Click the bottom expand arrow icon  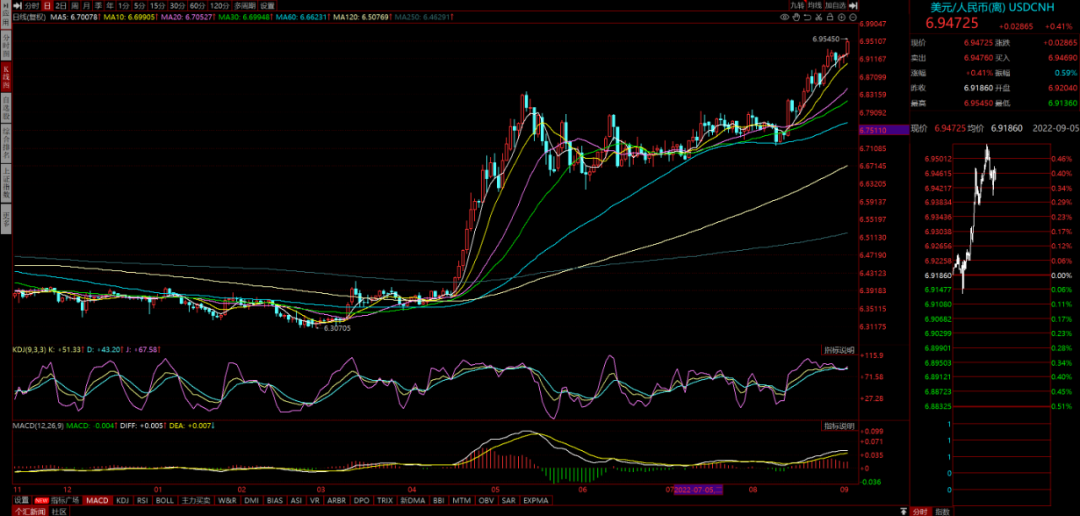903,510
